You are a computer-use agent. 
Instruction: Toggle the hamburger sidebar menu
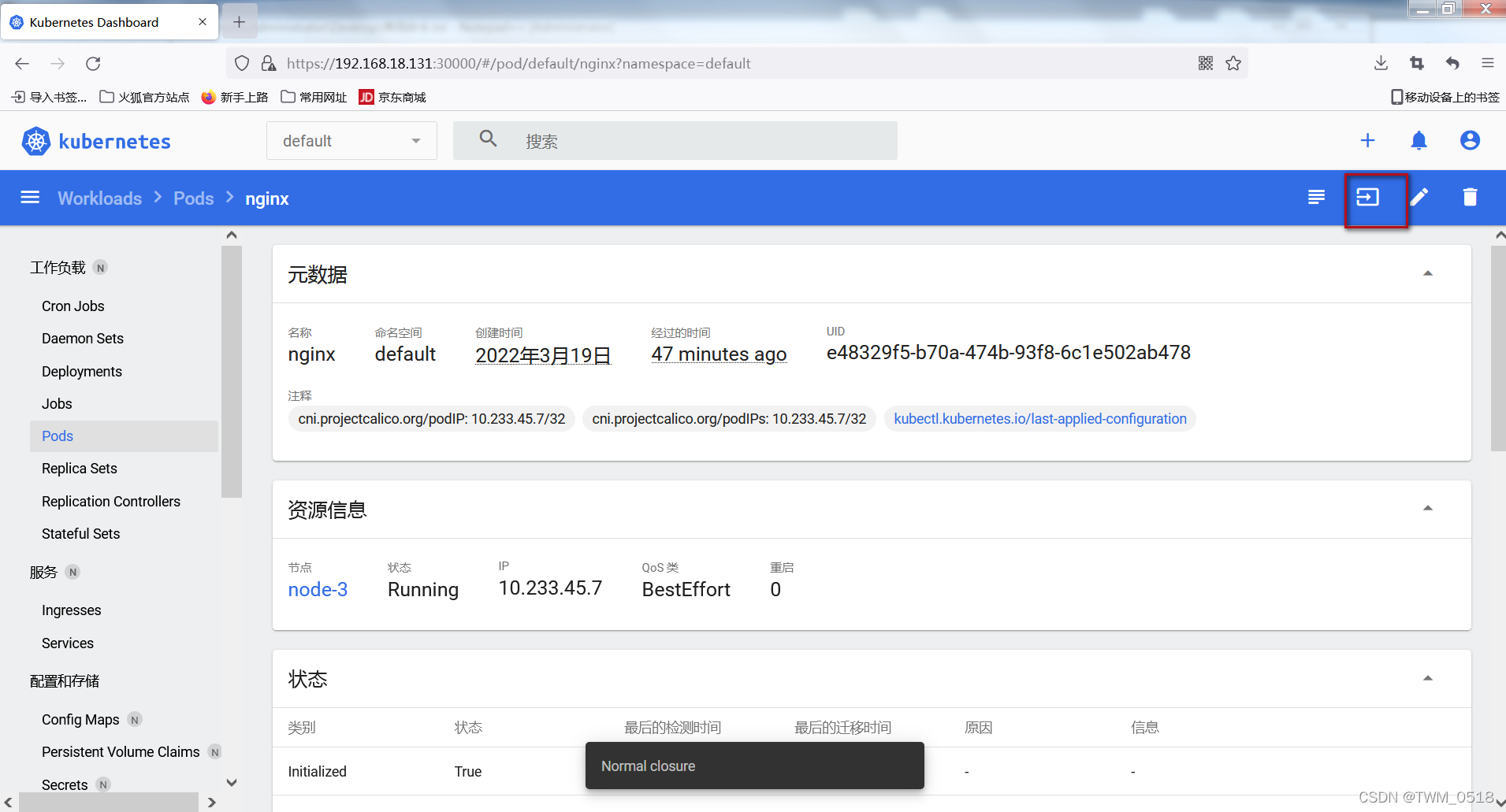point(30,198)
